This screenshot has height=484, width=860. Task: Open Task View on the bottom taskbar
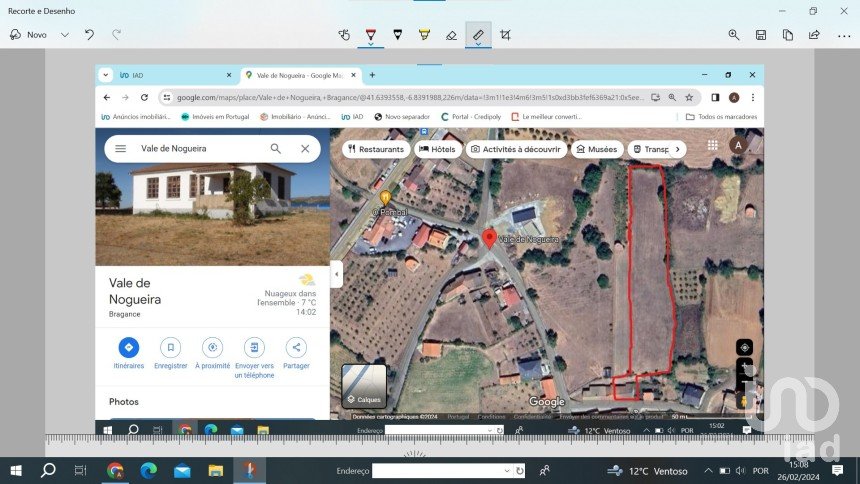[80, 470]
